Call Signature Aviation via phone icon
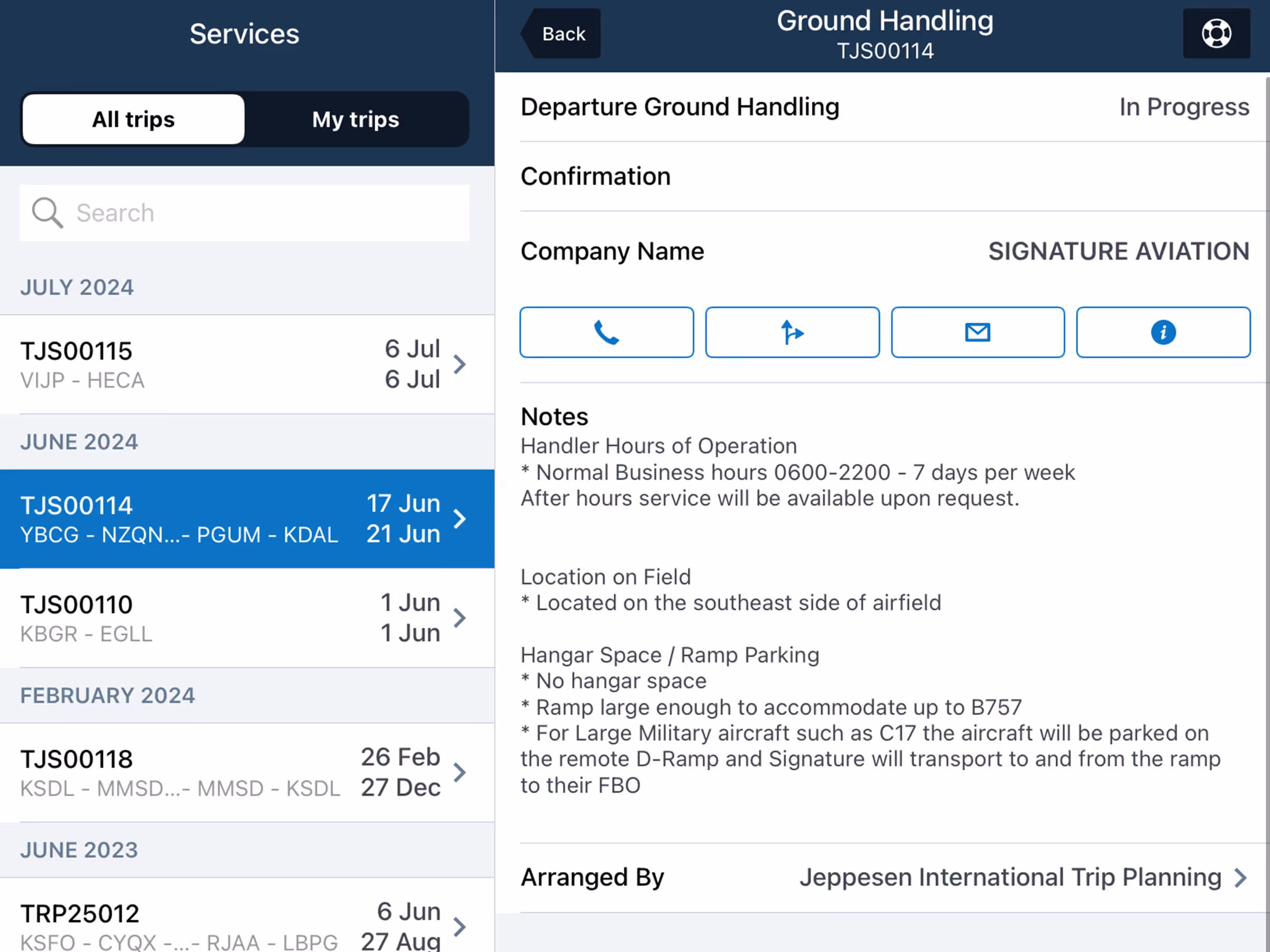This screenshot has height=952, width=1270. click(606, 332)
